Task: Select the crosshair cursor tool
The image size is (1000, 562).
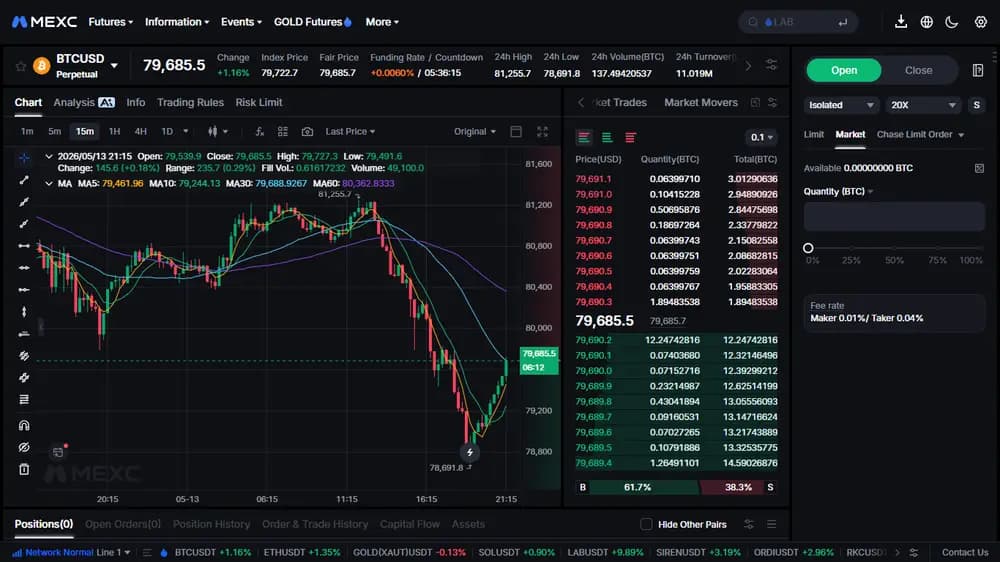Action: pyautogui.click(x=24, y=158)
